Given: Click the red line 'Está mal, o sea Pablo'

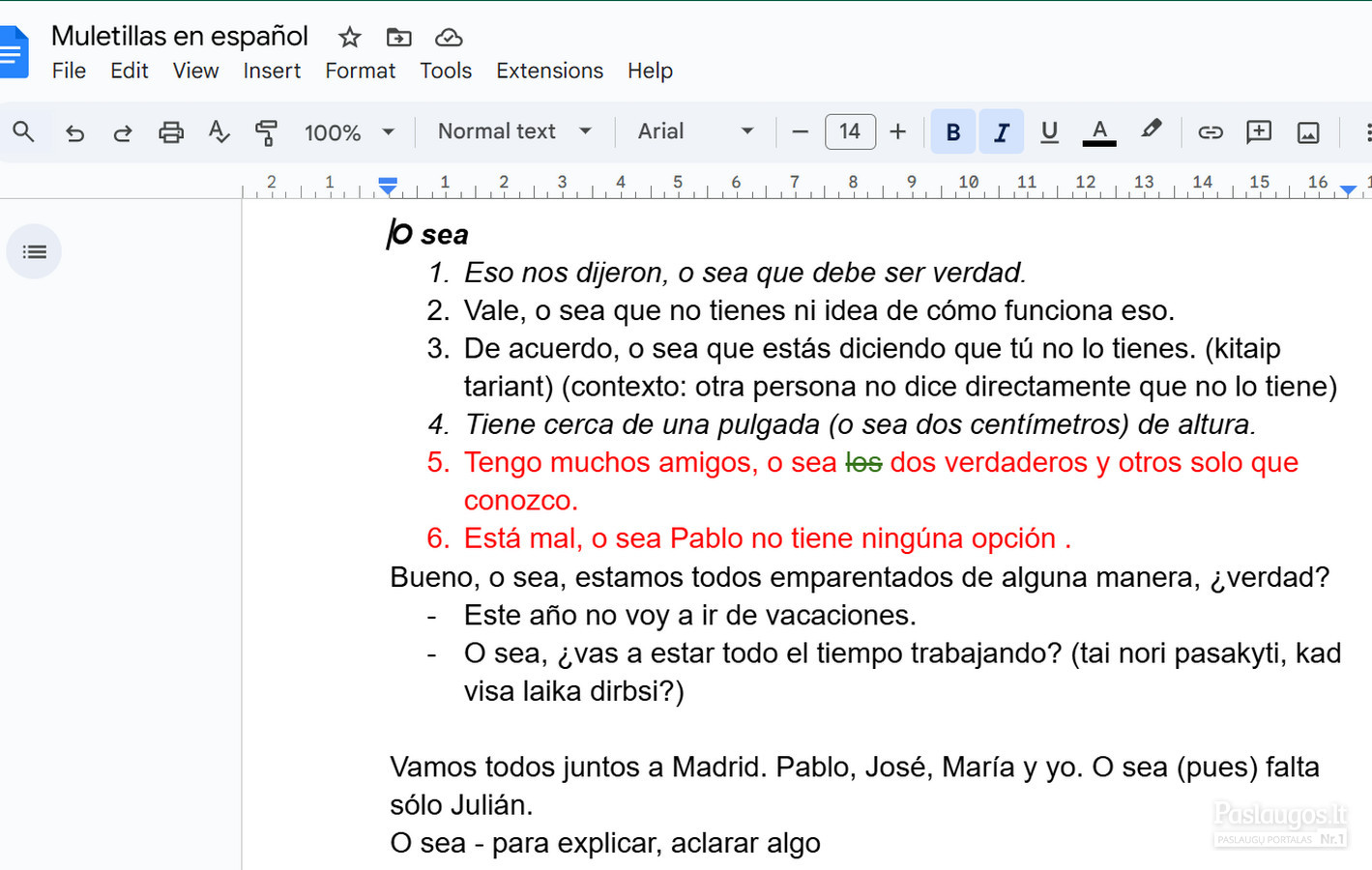Looking at the screenshot, I should coord(768,538).
